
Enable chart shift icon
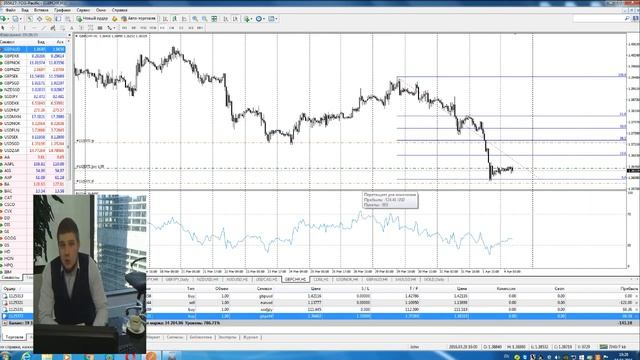(235, 19)
